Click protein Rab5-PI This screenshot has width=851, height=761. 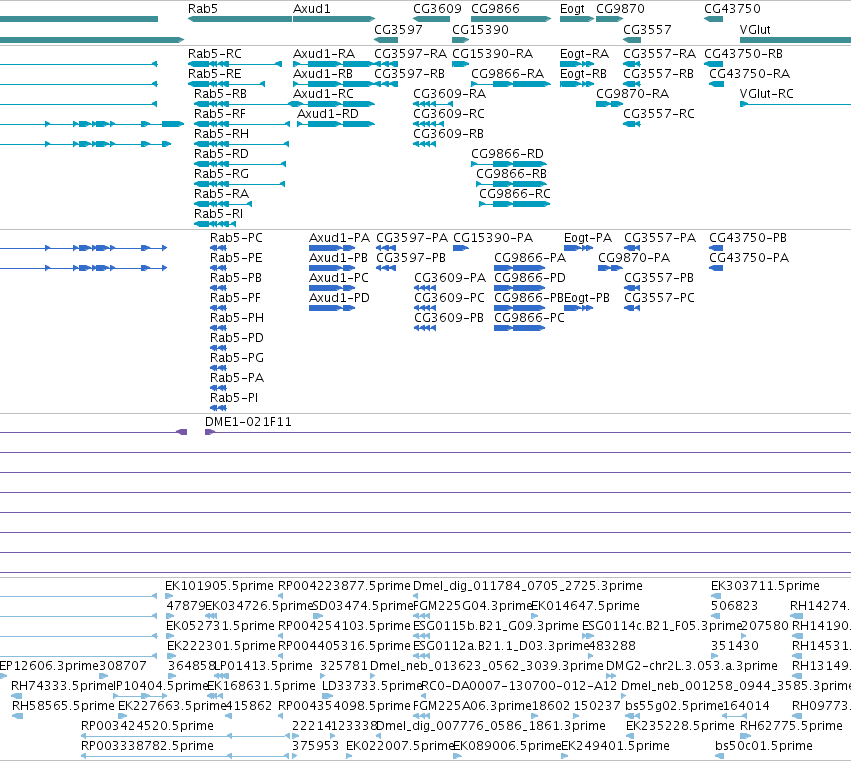(234, 398)
